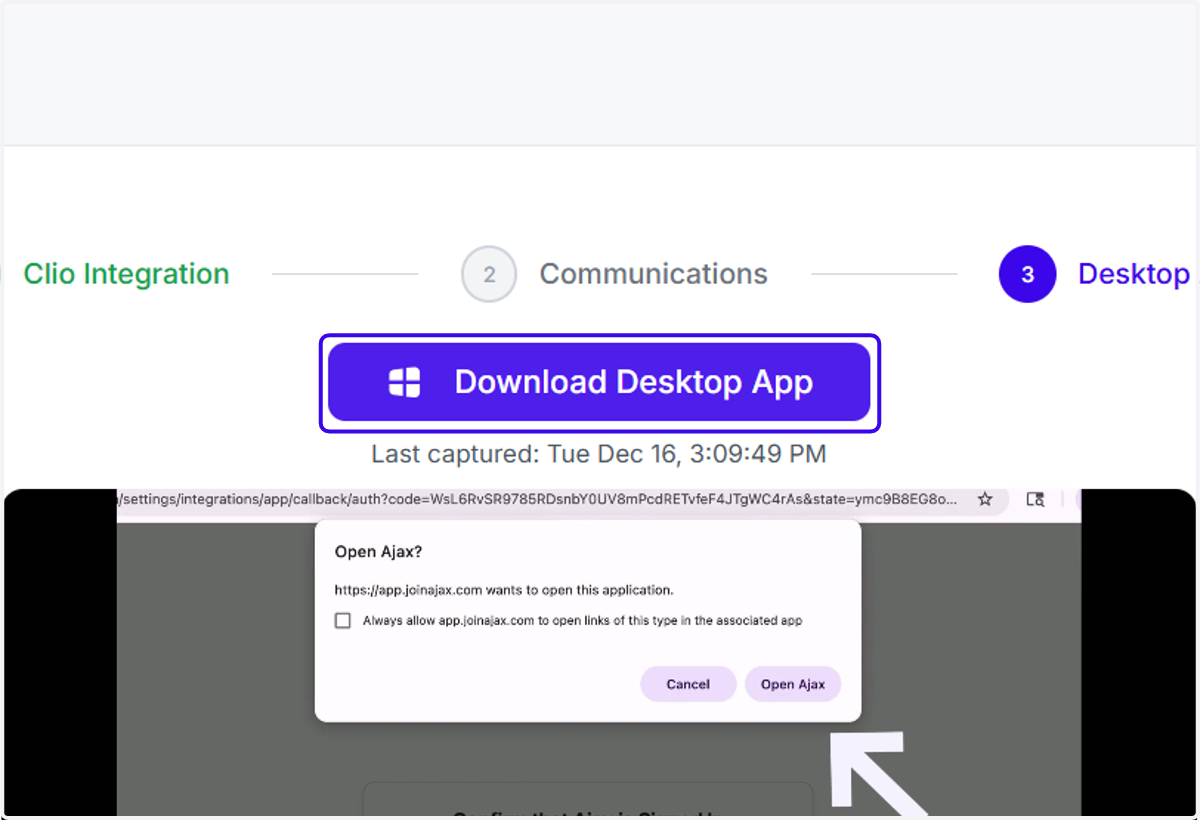Tick the Always allow app.joinajax.com checkbox
Screen dimensions: 1200x820
(343, 621)
